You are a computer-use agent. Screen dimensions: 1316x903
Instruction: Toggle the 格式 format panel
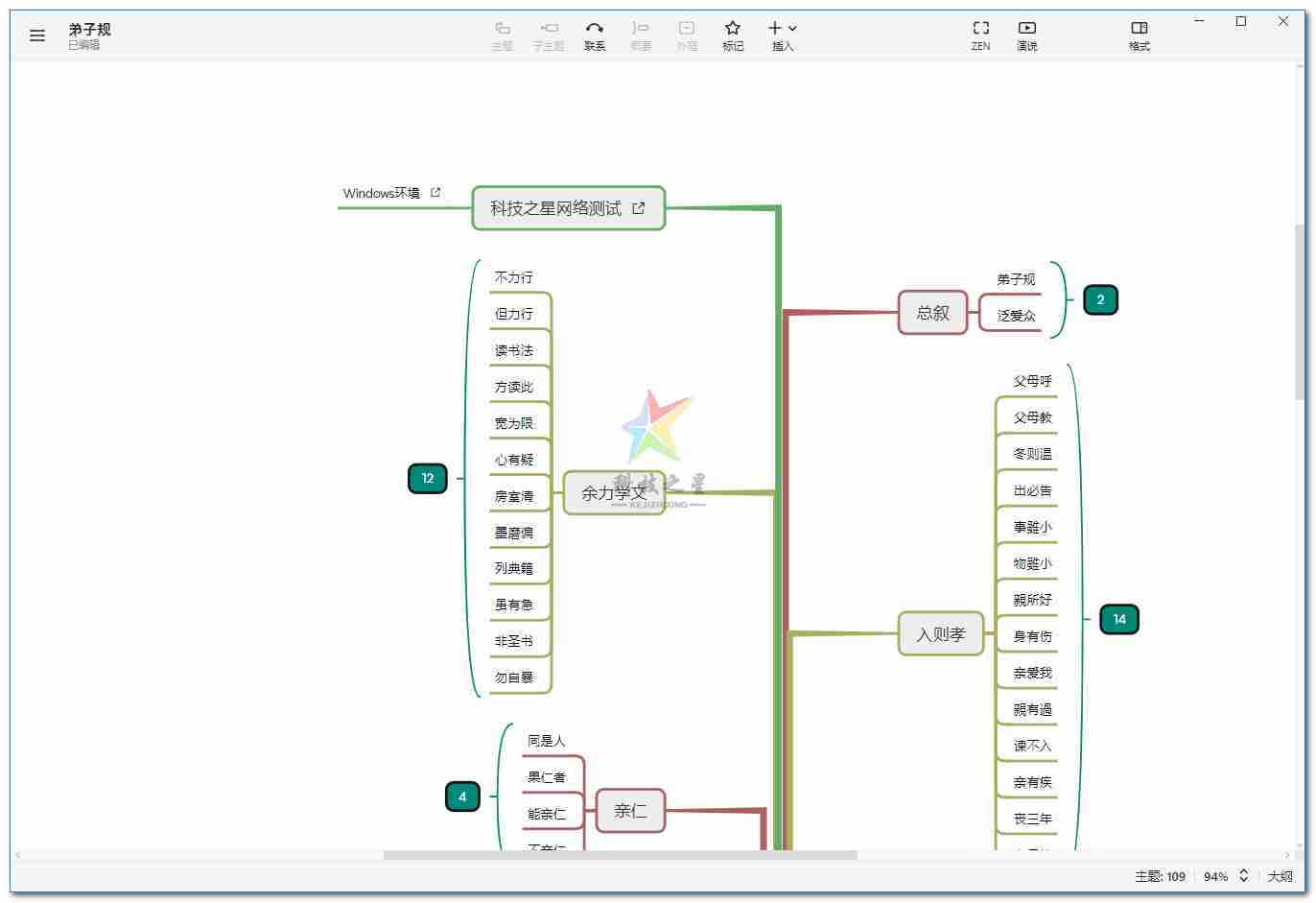[x=1140, y=35]
